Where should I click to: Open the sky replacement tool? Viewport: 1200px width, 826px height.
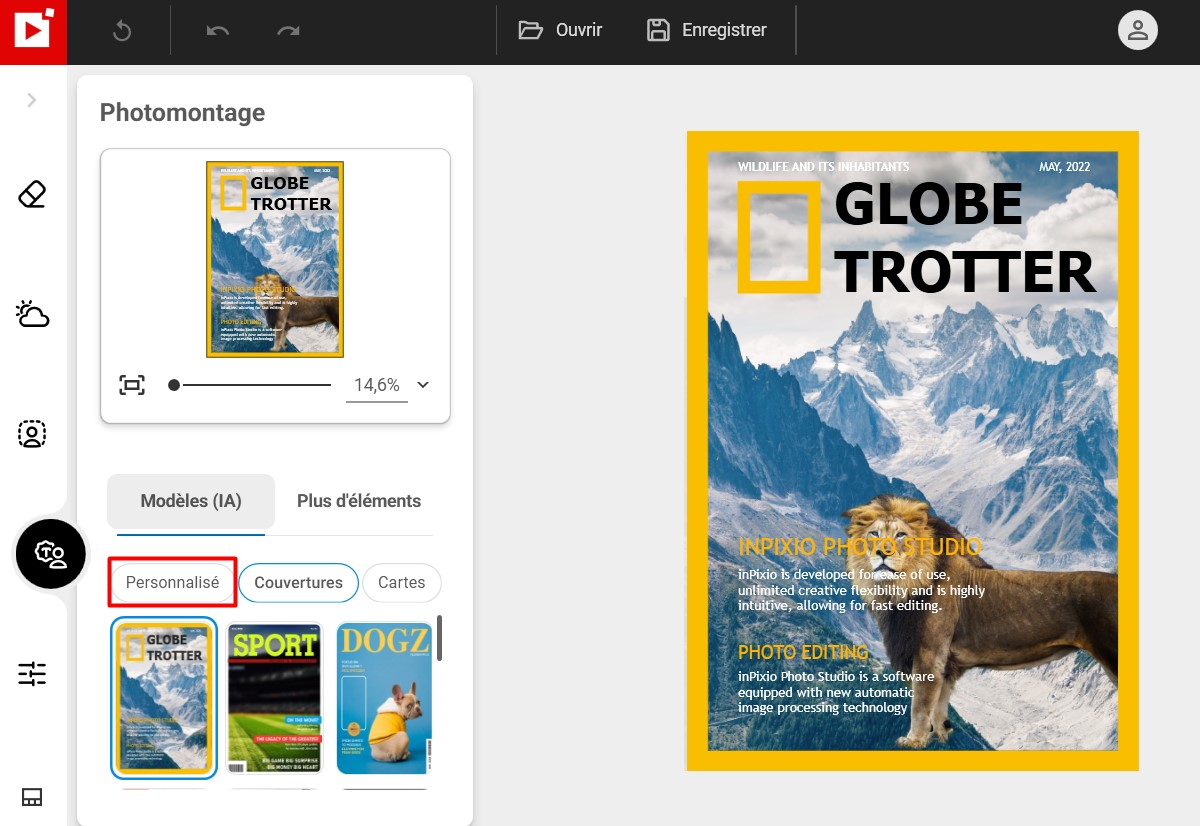pyautogui.click(x=32, y=314)
